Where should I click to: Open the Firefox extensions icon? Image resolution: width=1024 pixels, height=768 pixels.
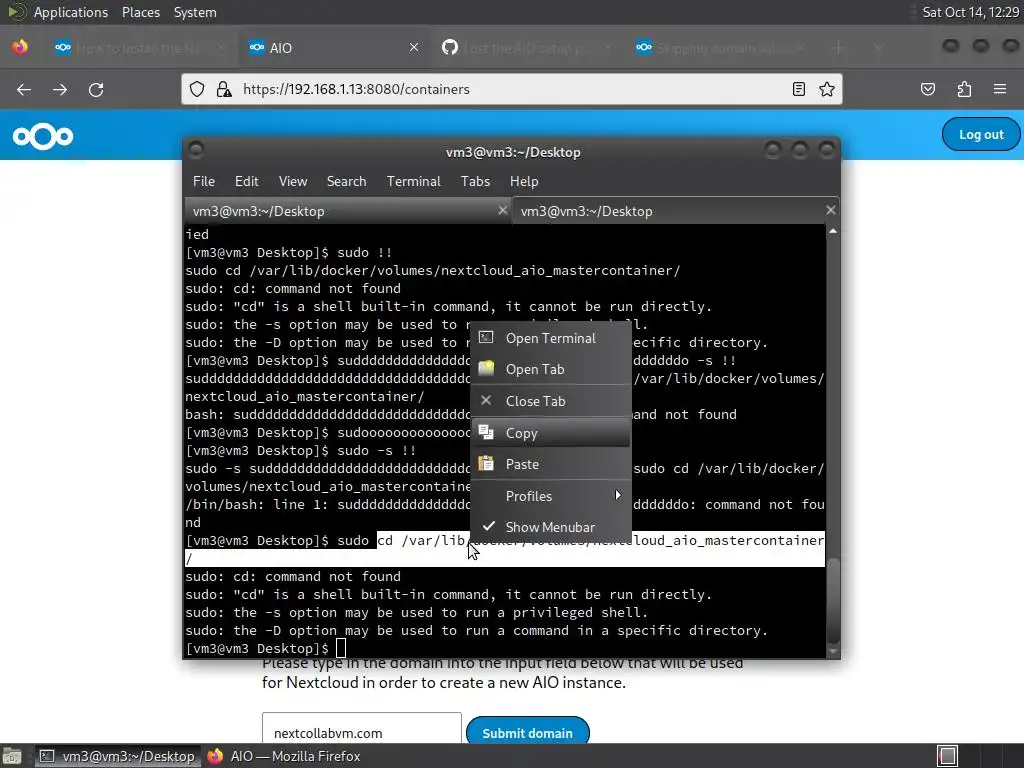click(964, 89)
